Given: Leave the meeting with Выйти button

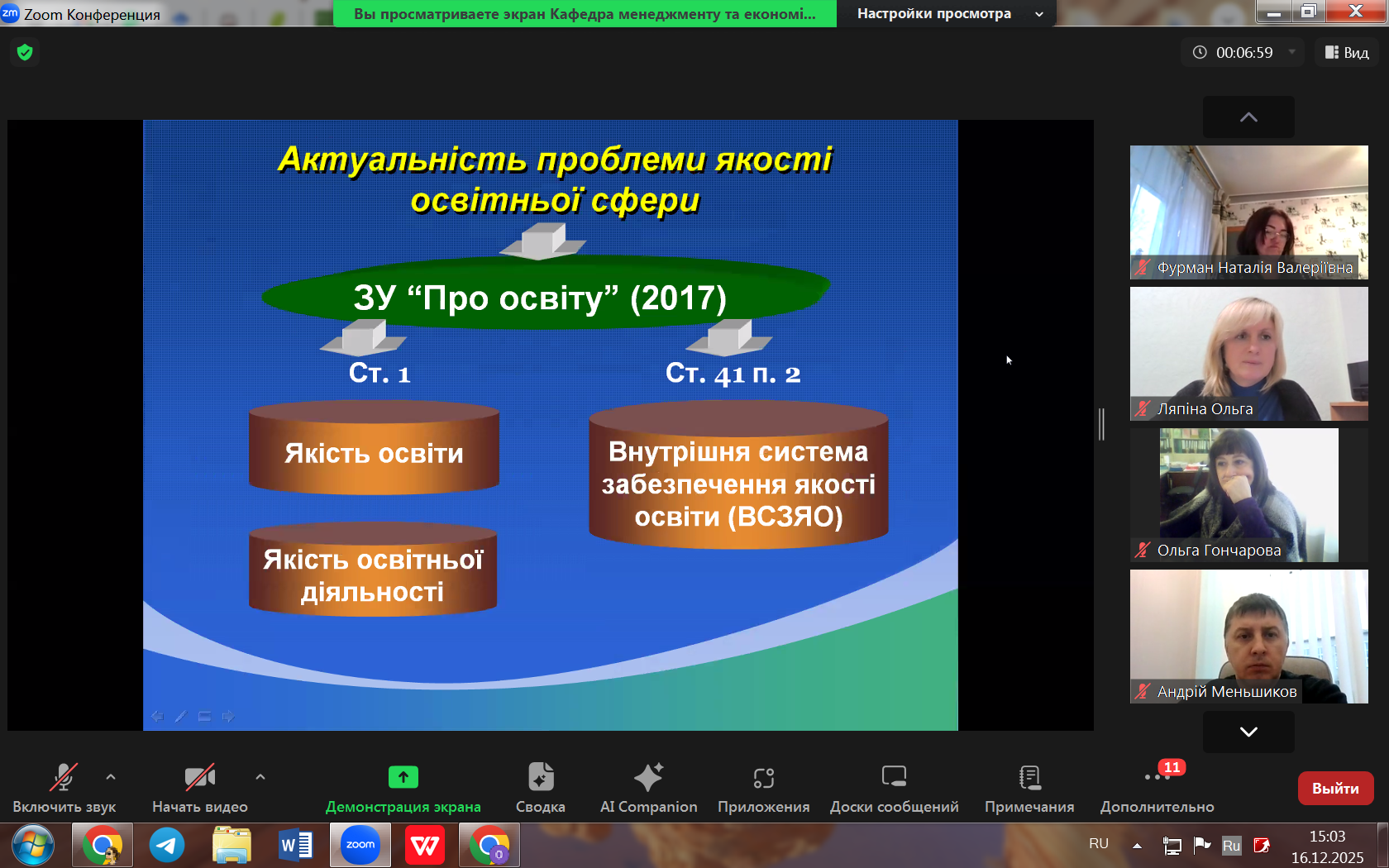Looking at the screenshot, I should 1334,789.
